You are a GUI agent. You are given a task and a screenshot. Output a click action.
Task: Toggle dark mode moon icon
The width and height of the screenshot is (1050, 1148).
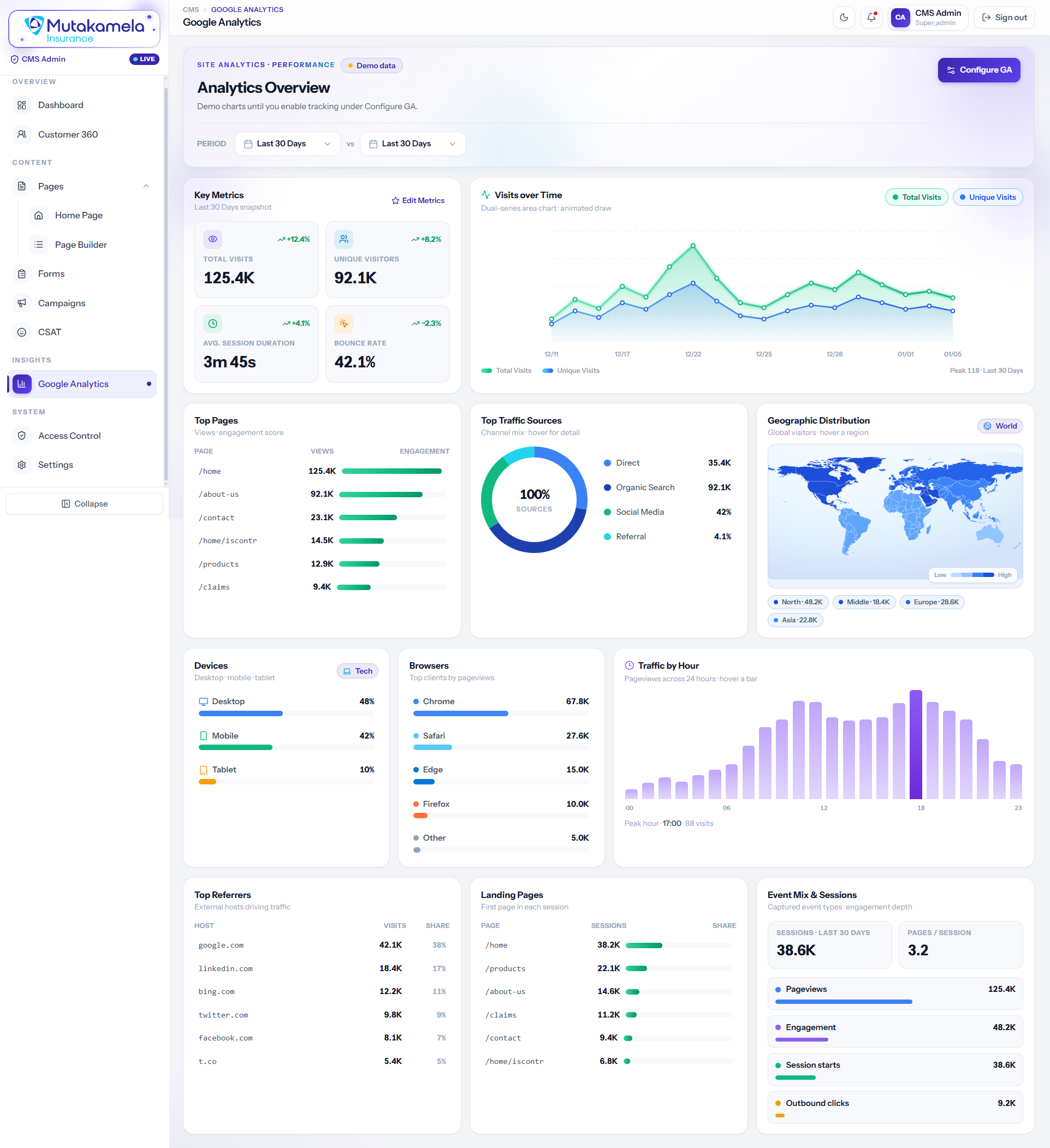click(x=844, y=17)
